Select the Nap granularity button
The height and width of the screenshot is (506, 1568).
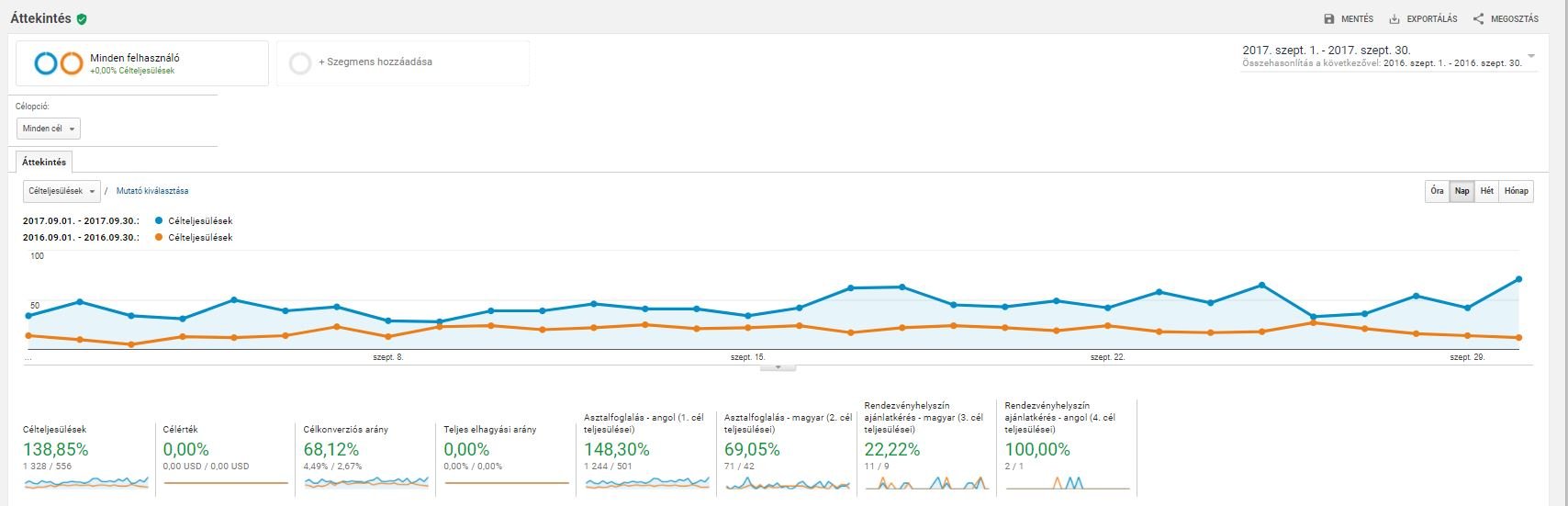coord(1462,191)
